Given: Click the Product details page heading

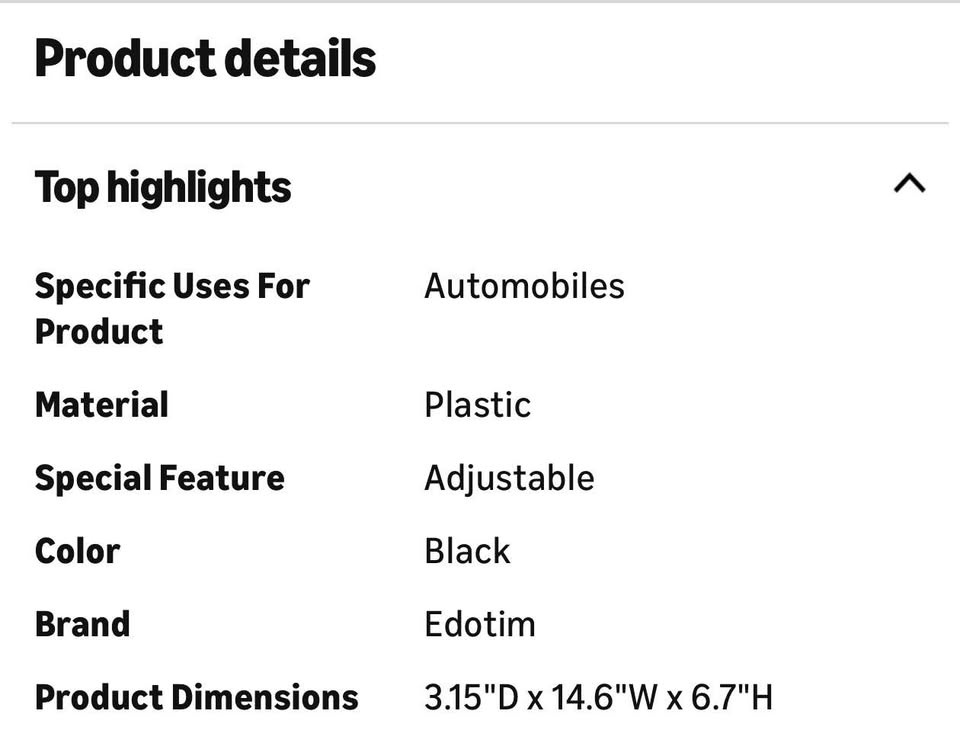Looking at the screenshot, I should pos(205,59).
